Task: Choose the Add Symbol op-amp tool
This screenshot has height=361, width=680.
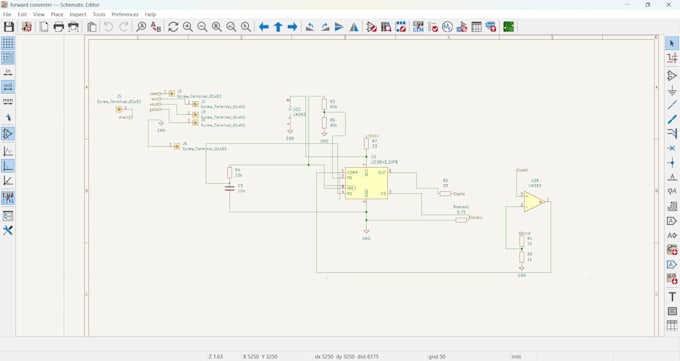Action: tap(672, 75)
